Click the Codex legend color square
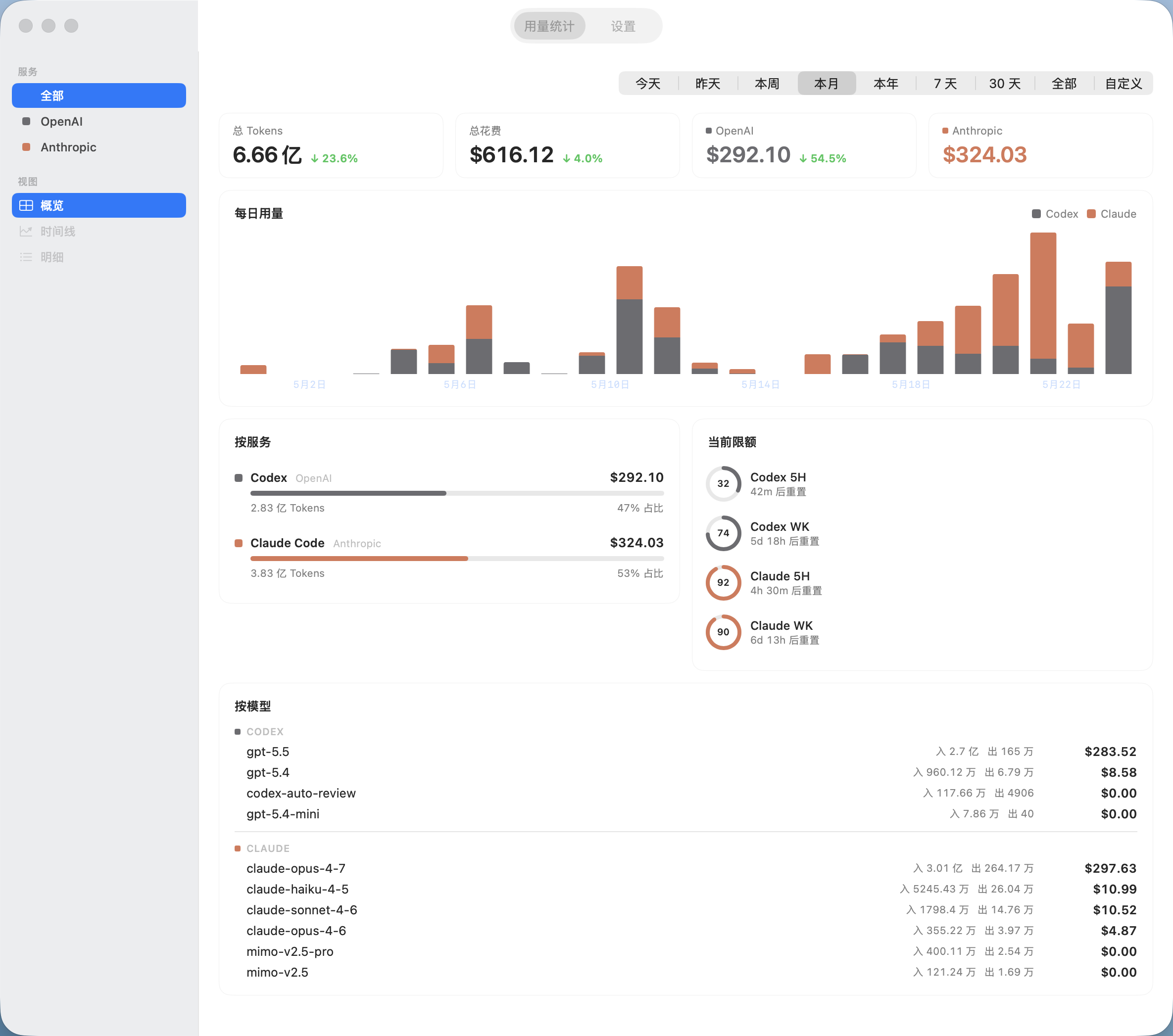This screenshot has height=1036, width=1173. pos(1036,214)
